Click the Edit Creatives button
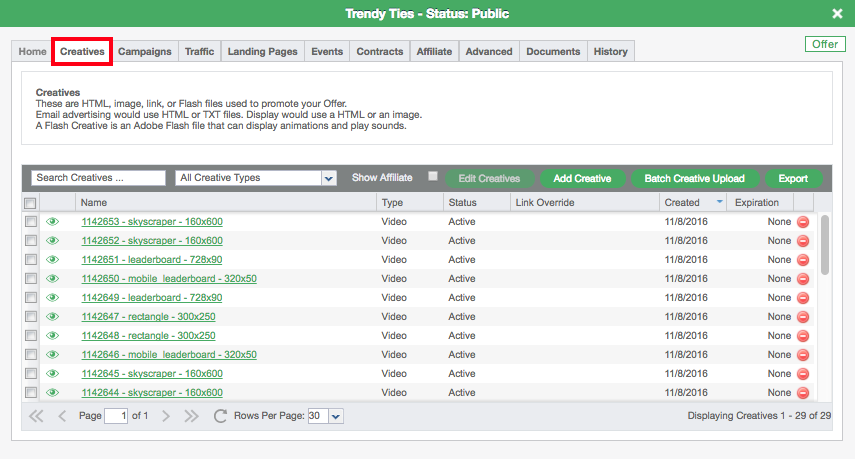855x459 pixels. point(489,178)
